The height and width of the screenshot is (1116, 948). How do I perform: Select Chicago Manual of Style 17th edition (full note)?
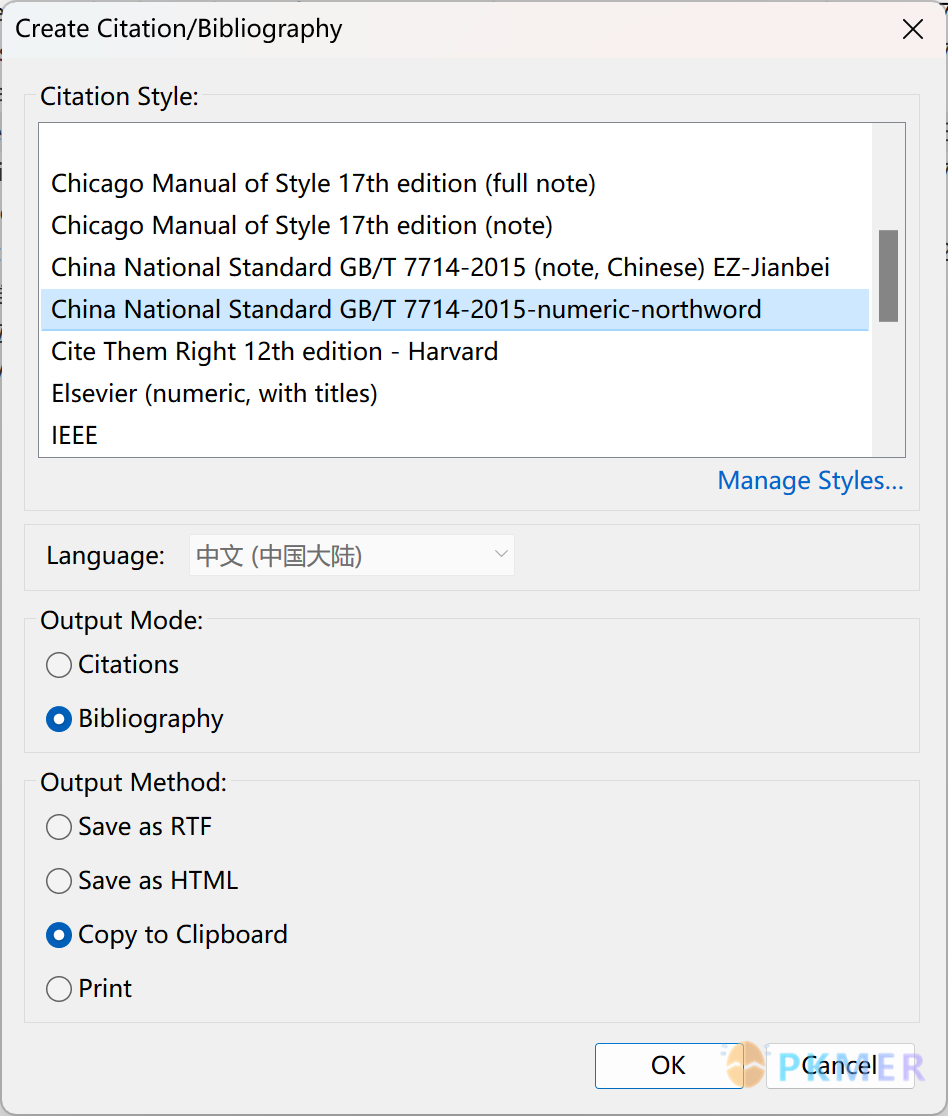(455, 184)
